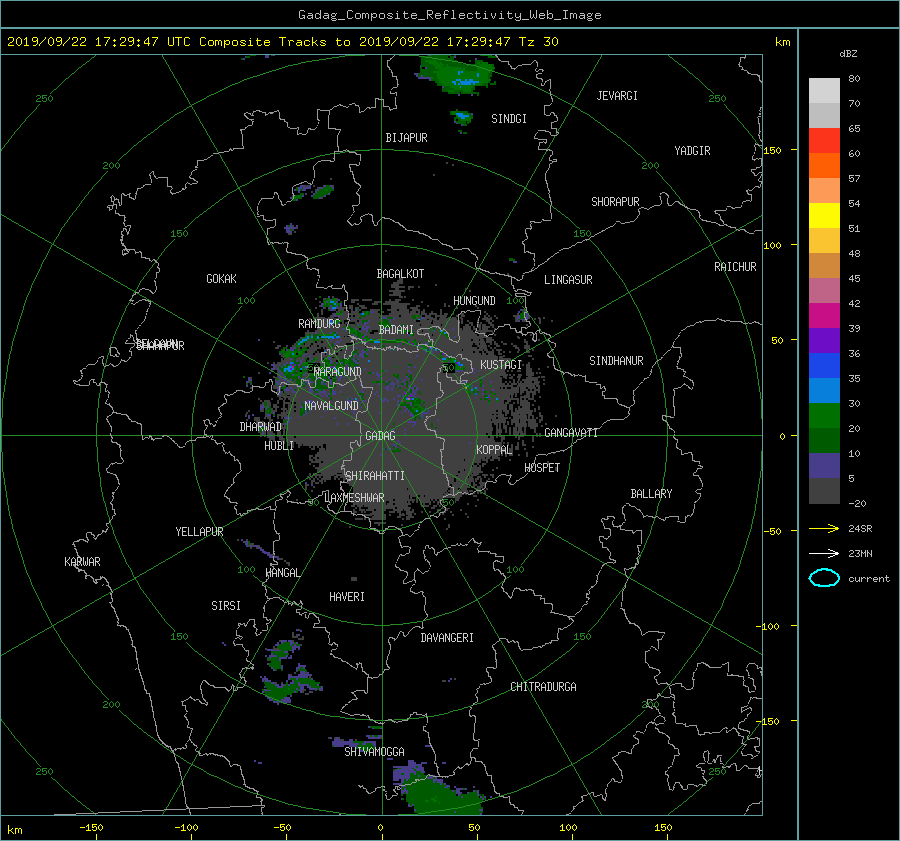Image resolution: width=900 pixels, height=841 pixels.
Task: Click the KOPPAL city label
Action: pyautogui.click(x=494, y=450)
